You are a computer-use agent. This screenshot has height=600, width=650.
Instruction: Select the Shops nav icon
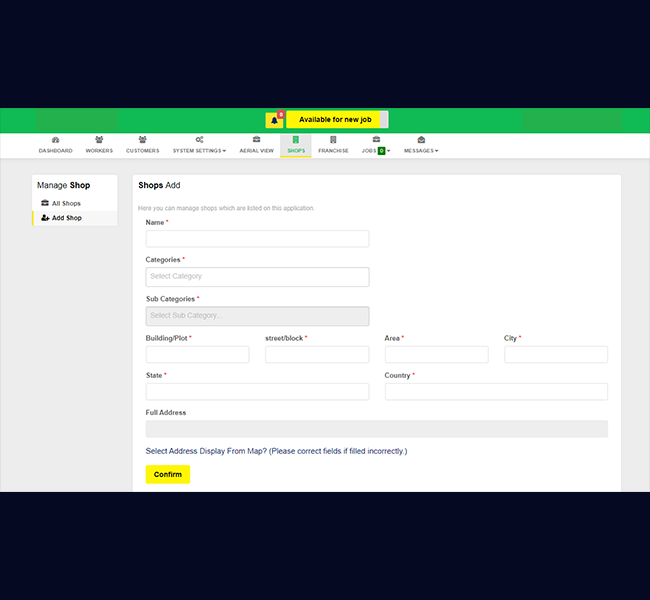(296, 140)
